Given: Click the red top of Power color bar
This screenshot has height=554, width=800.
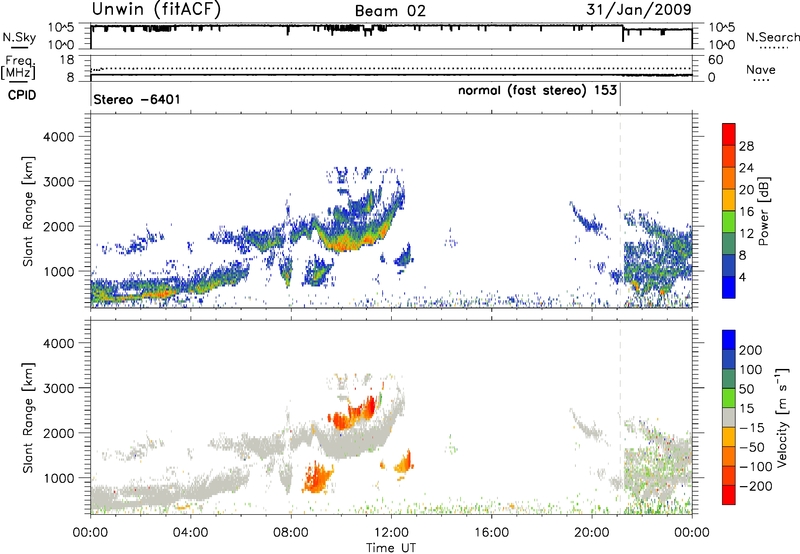Looking at the screenshot, I should [x=729, y=134].
